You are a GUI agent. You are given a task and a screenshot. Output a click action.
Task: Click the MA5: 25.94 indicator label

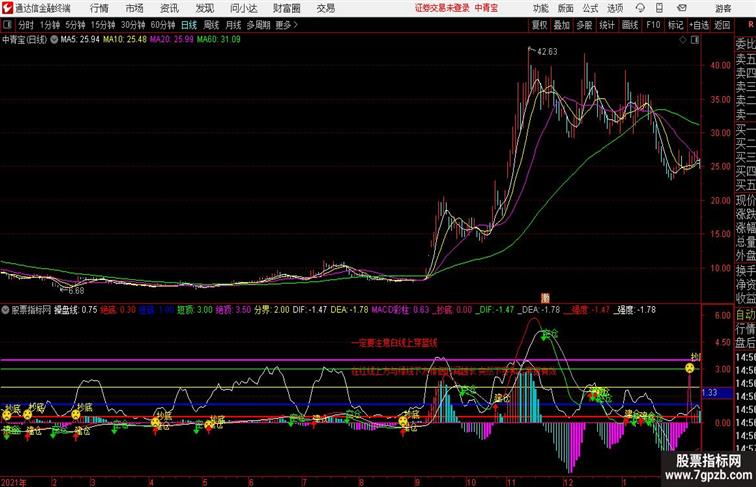(80, 40)
